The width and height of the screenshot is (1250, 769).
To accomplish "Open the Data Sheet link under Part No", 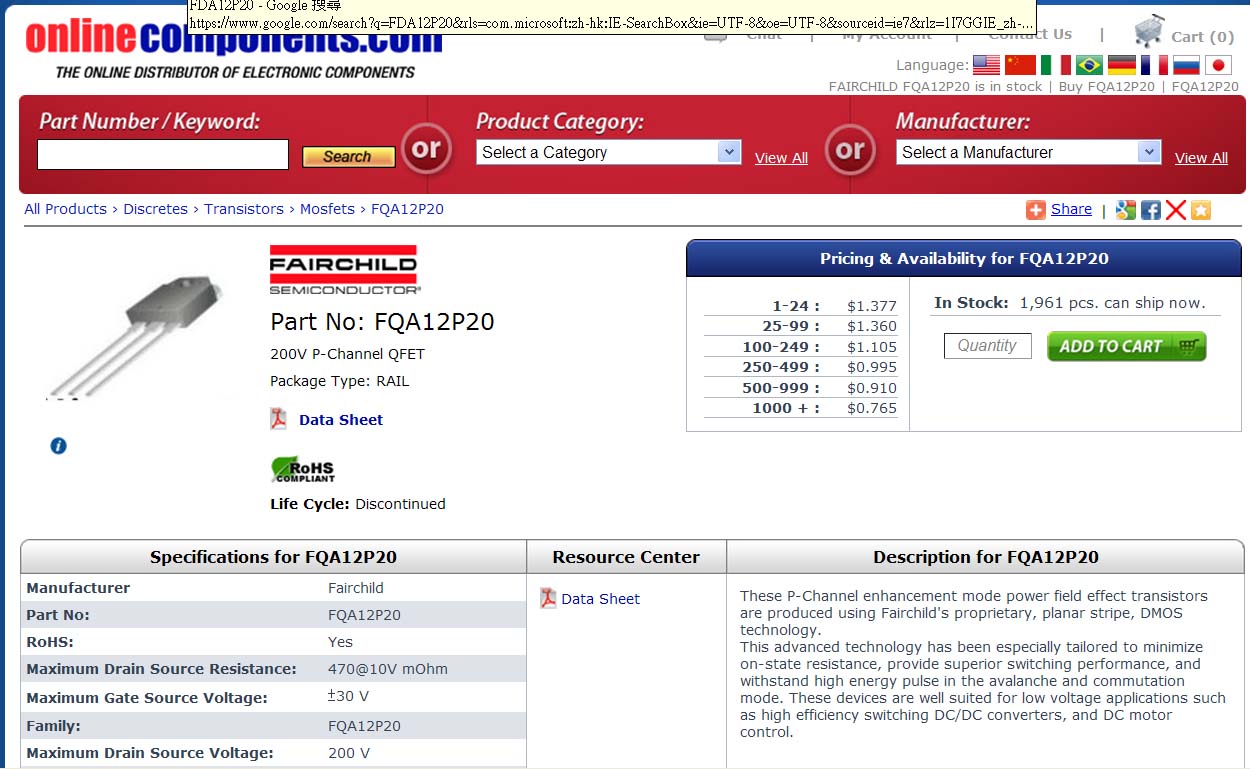I will [341, 420].
